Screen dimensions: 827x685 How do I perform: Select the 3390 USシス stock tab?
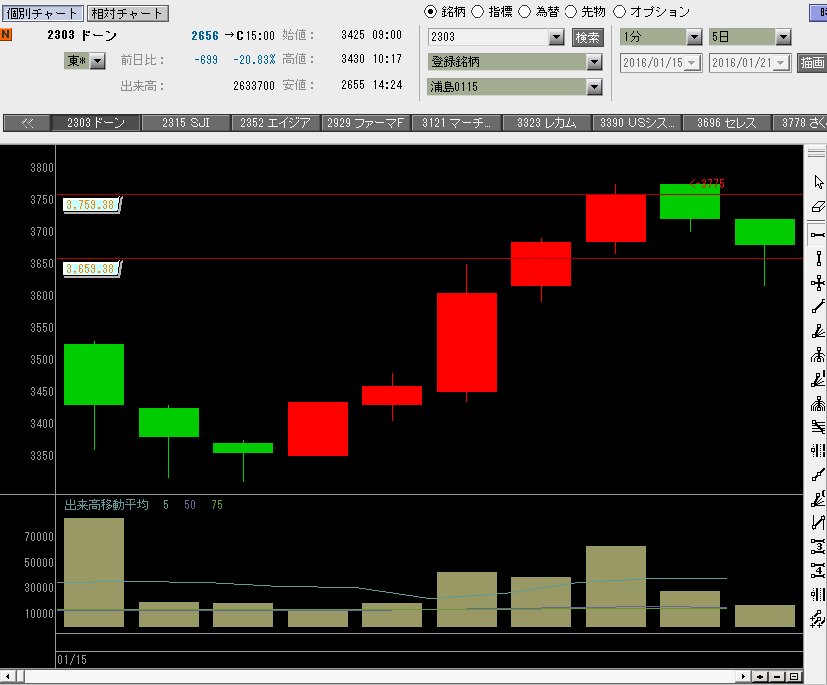(637, 123)
